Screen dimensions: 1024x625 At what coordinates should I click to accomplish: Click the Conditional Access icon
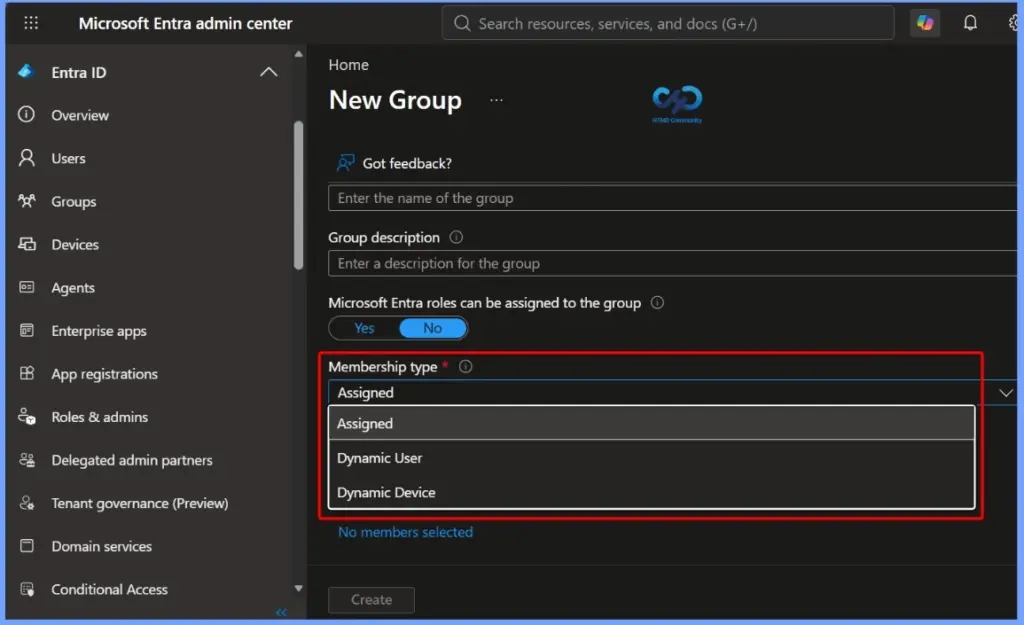27,589
